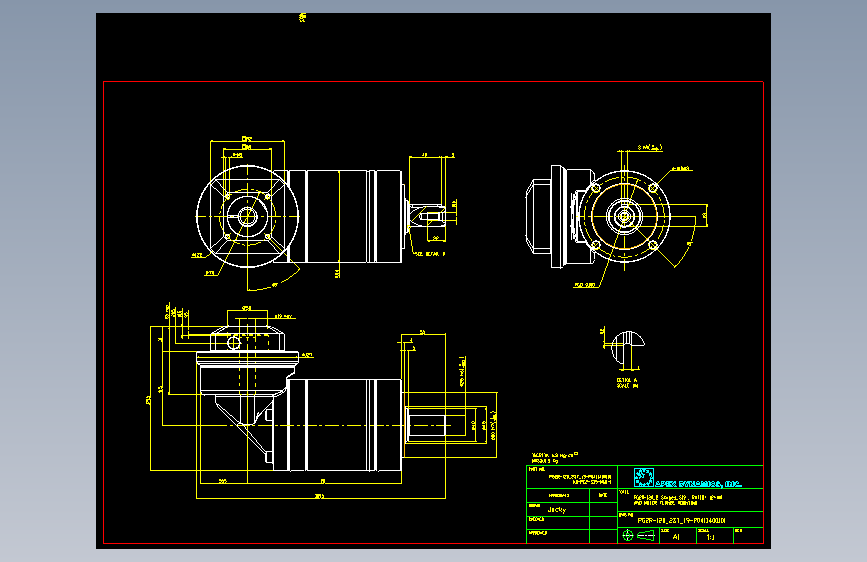Select the 'Jacky' name in title block

point(556,510)
